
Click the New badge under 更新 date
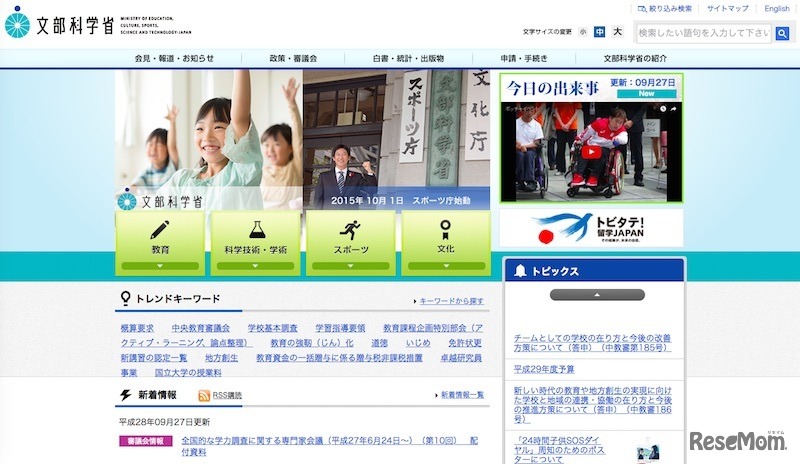click(646, 94)
